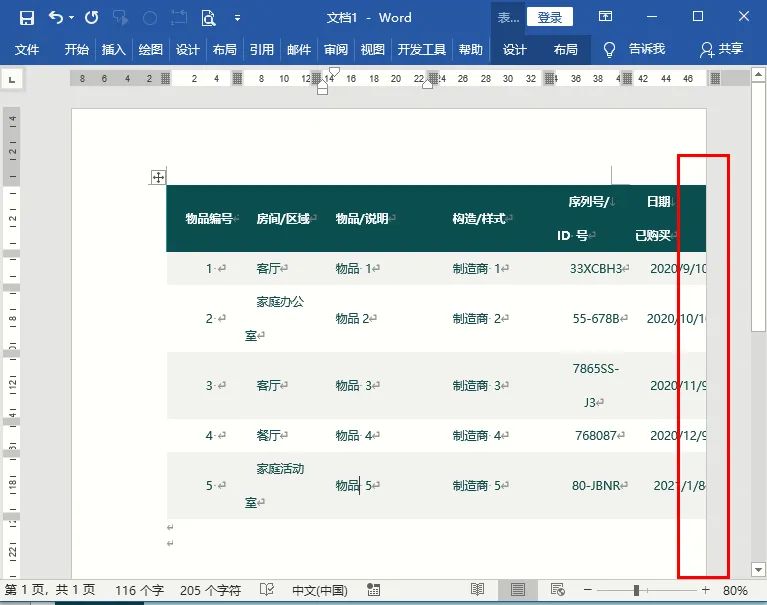Click the 80-JBNR cell
767x605 pixels.
pos(596,486)
